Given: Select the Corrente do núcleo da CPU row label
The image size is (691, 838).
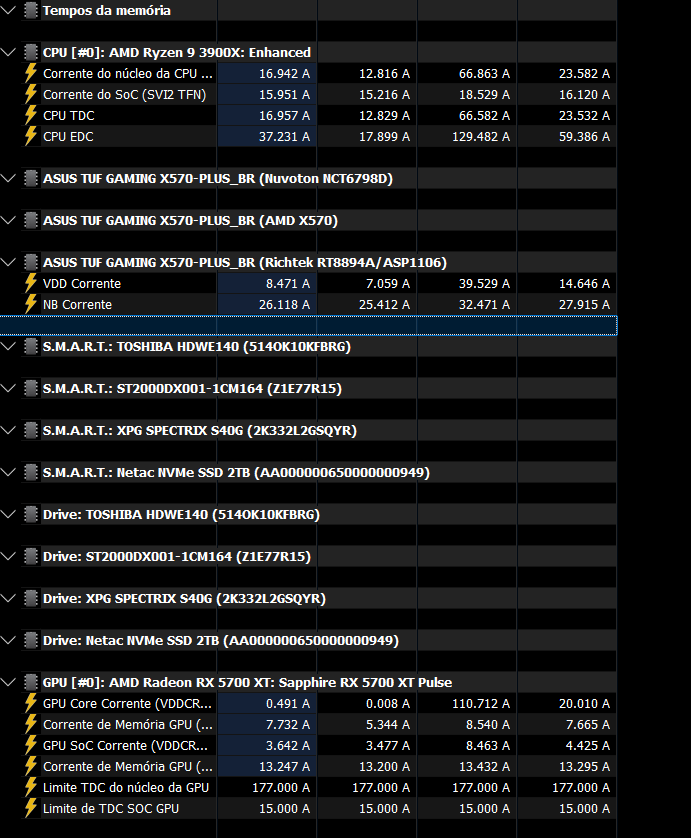Looking at the screenshot, I should 128,73.
